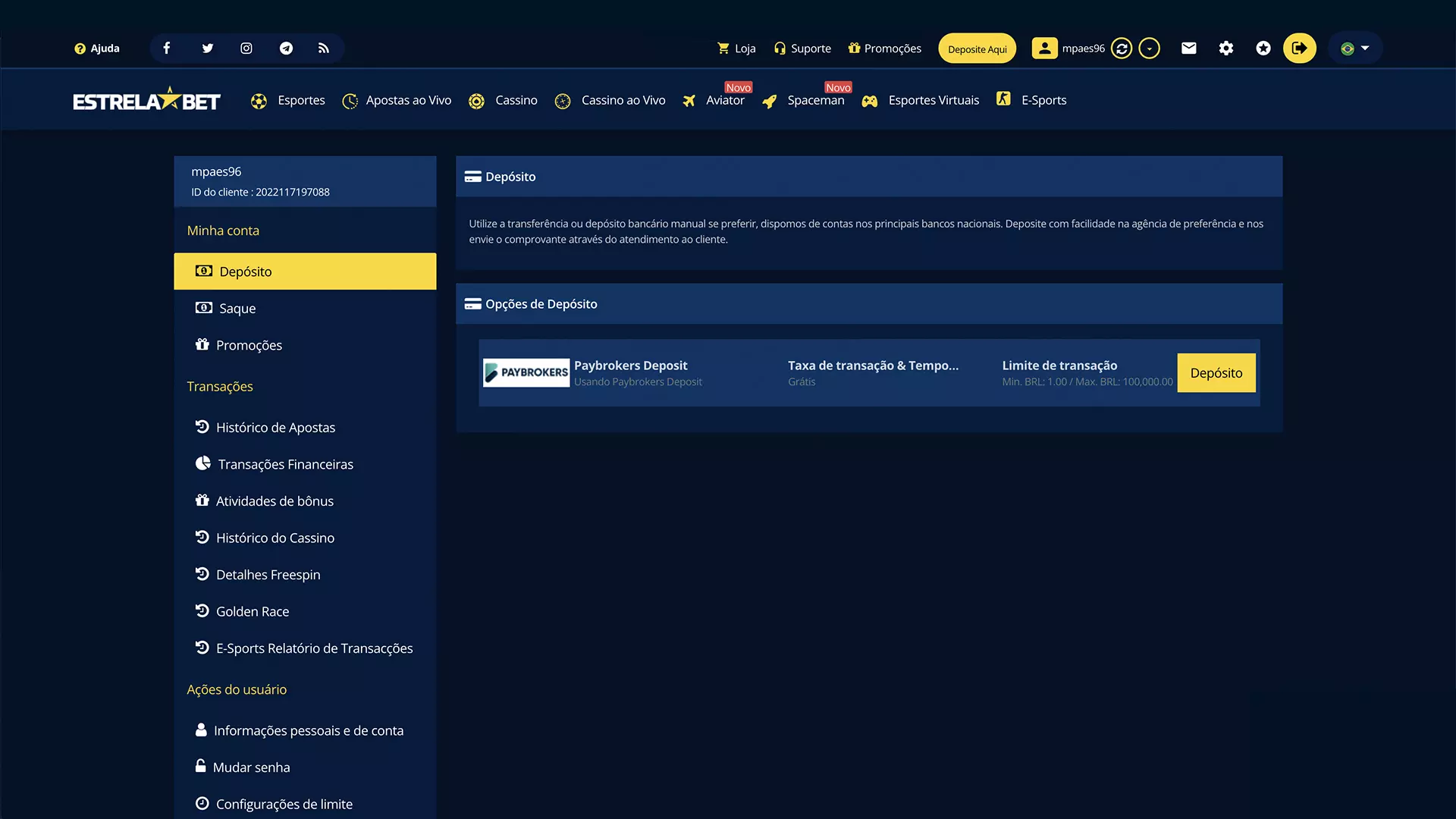Click the yellow logout icon
The width and height of the screenshot is (1456, 819).
1300,49
